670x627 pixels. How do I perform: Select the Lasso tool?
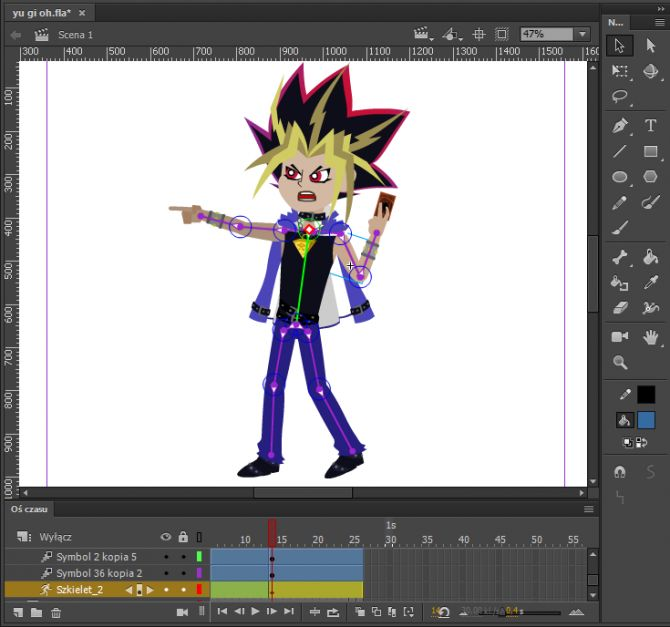click(620, 97)
